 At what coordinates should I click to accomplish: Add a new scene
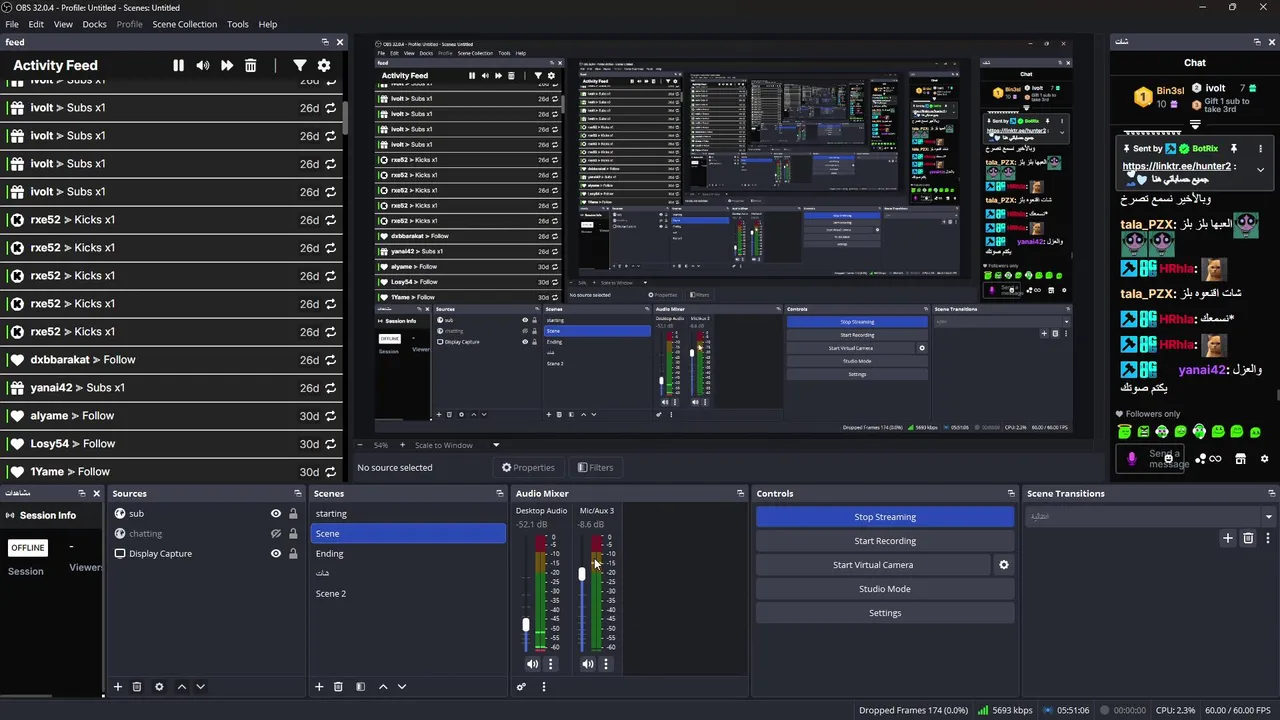320,687
